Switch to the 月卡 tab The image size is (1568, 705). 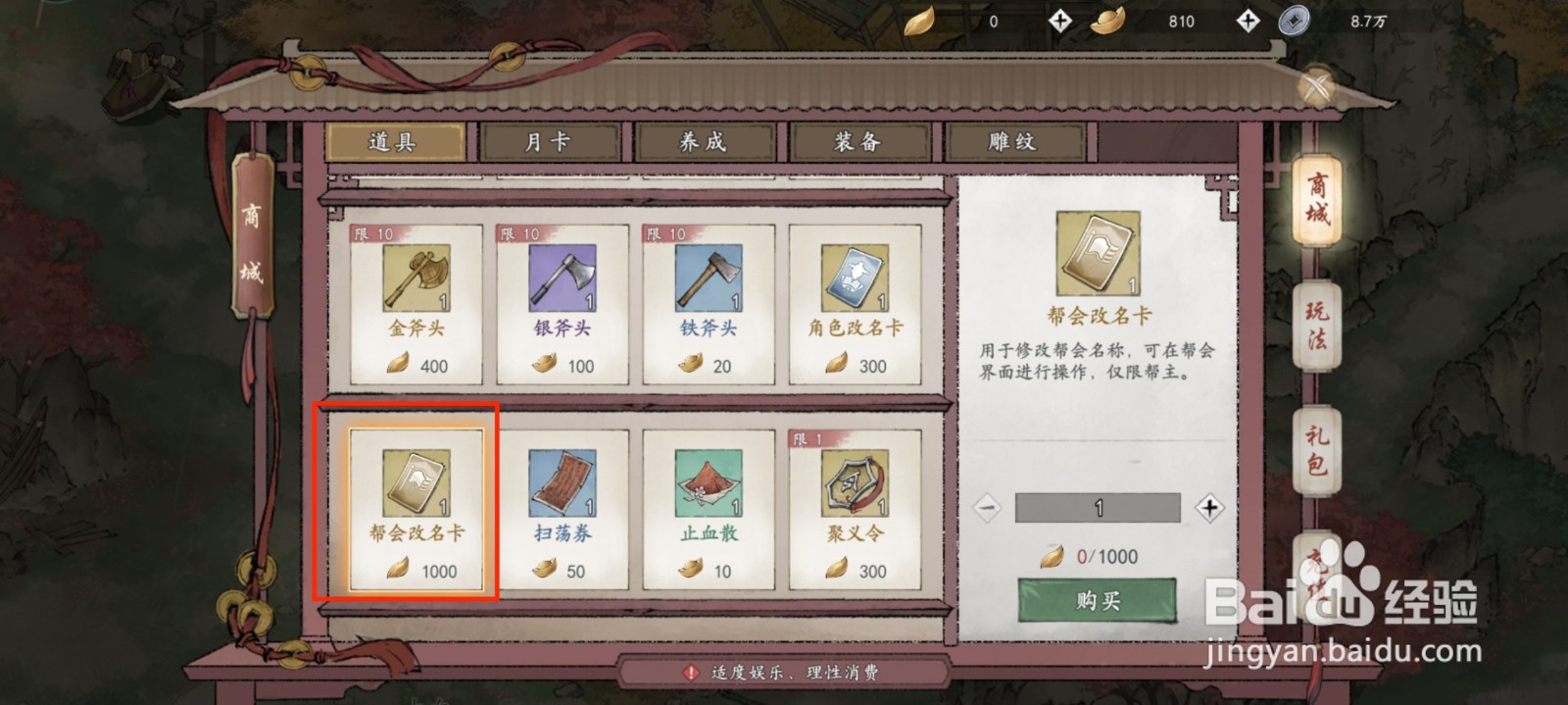tap(549, 142)
